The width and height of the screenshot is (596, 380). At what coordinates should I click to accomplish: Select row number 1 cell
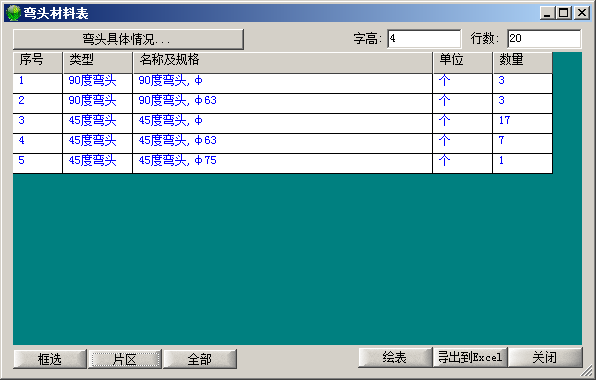click(38, 83)
